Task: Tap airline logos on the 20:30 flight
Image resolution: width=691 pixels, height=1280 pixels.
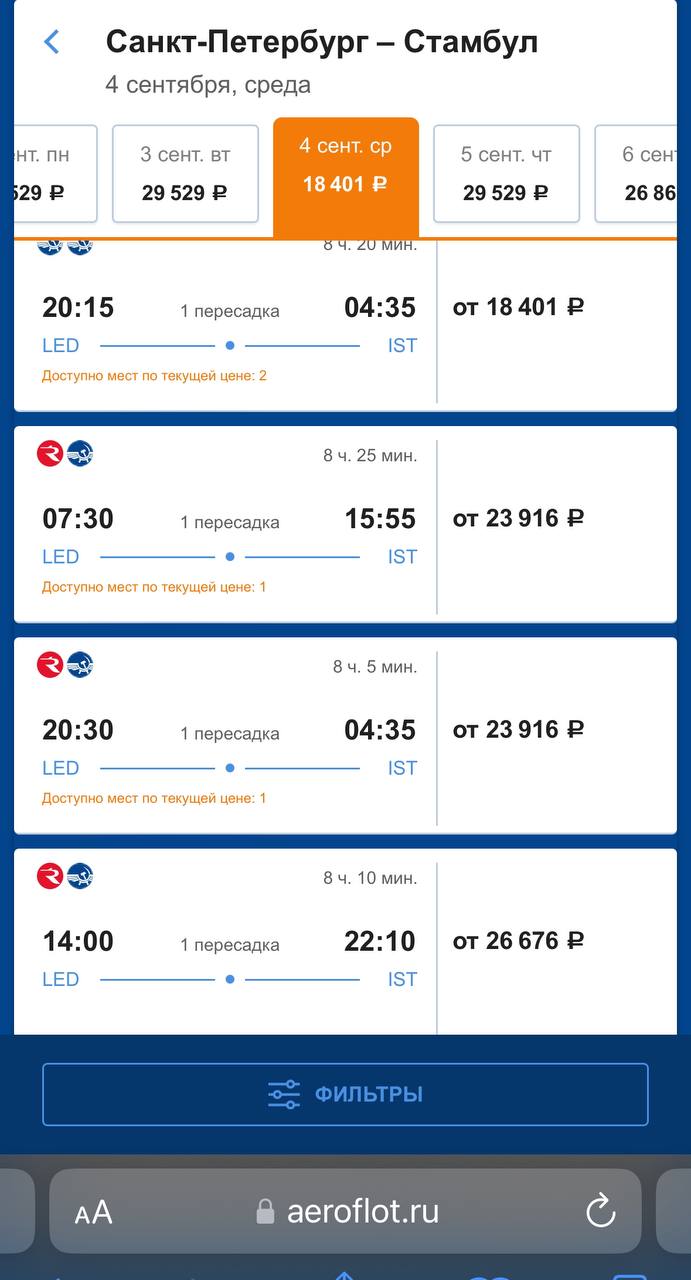Action: pyautogui.click(x=65, y=665)
